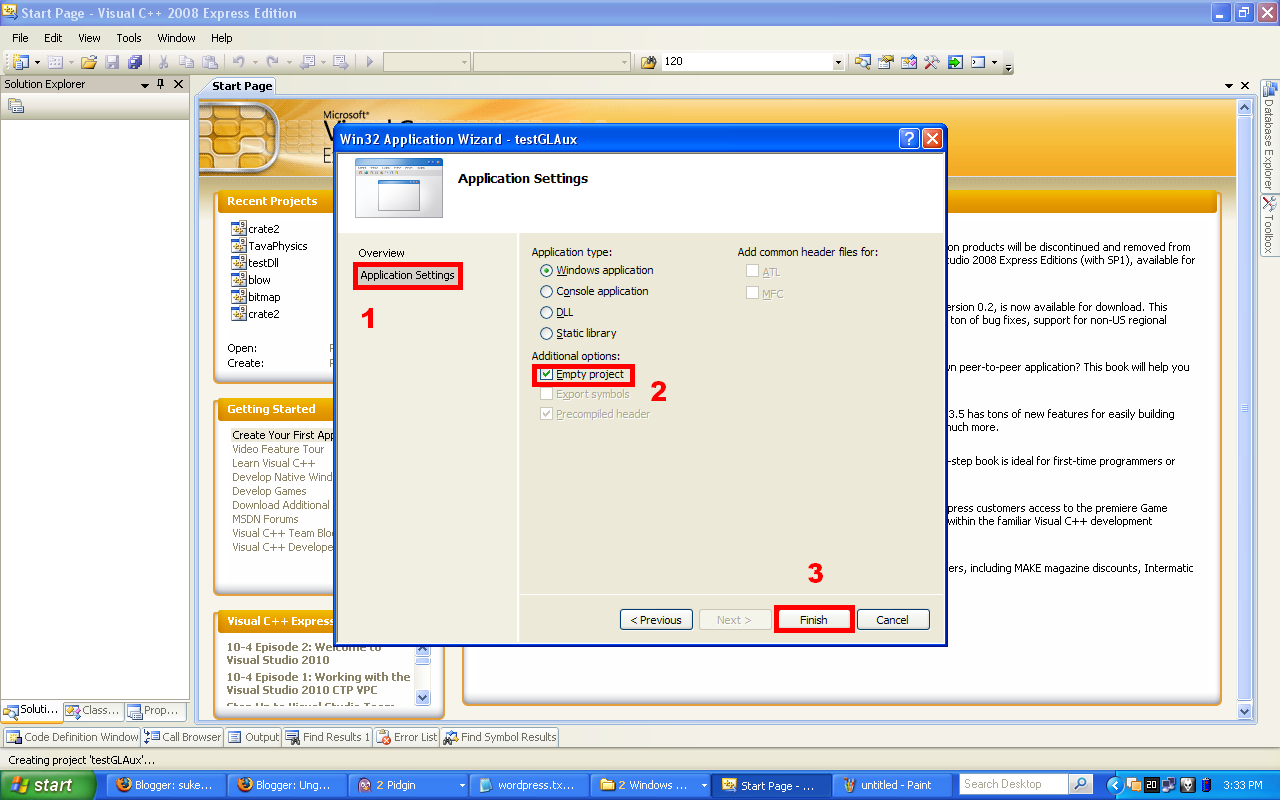Select Windows application radio button

pos(546,270)
